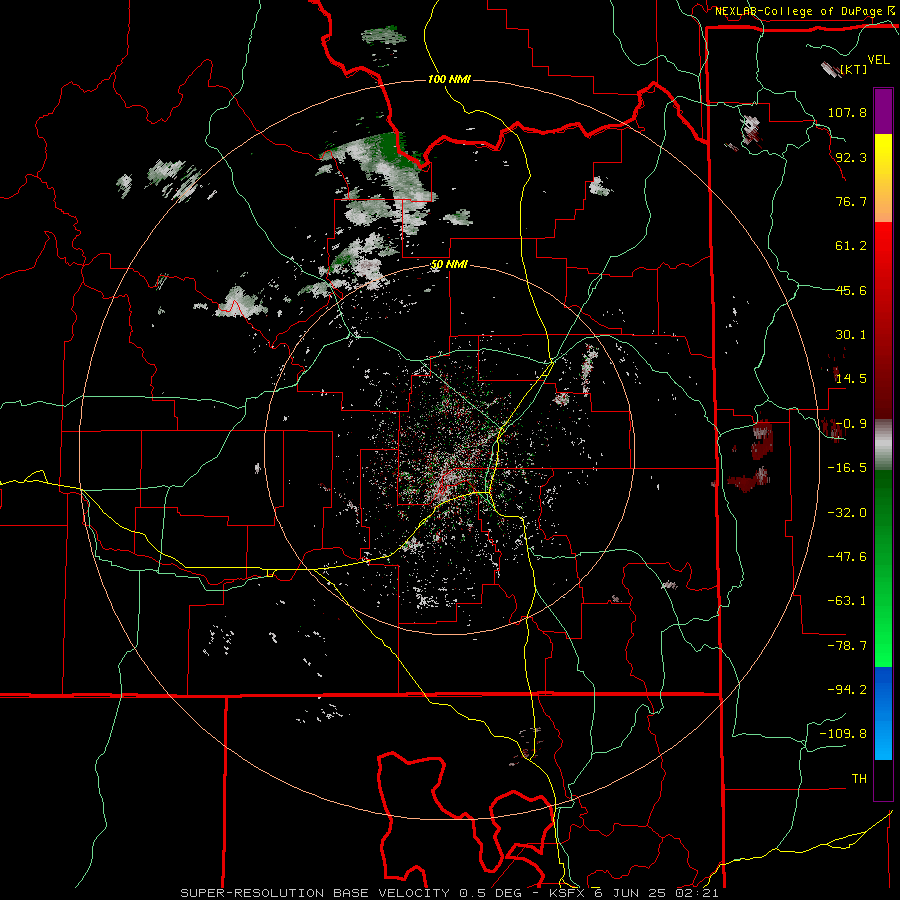The width and height of the screenshot is (900, 900).
Task: Click the gray zero-velocity segment of color bar
Action: 883,444
